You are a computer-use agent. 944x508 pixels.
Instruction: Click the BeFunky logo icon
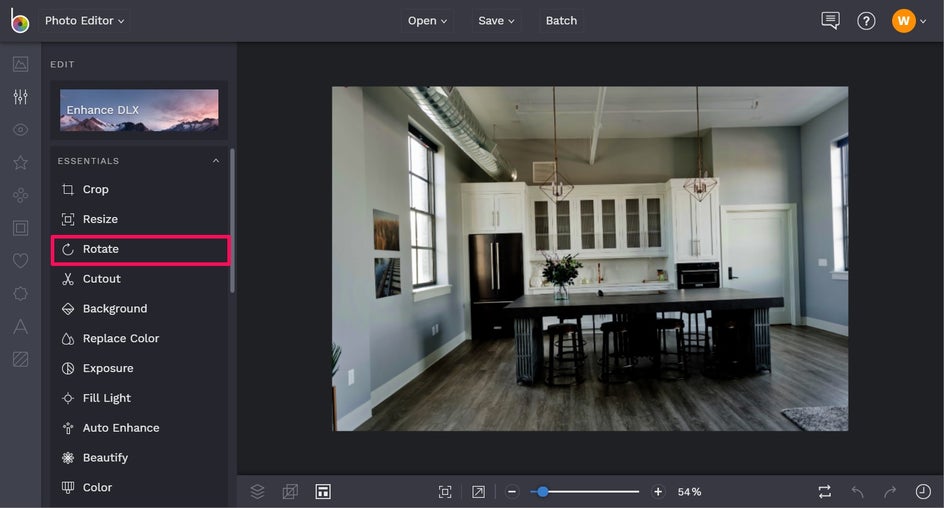click(x=19, y=20)
